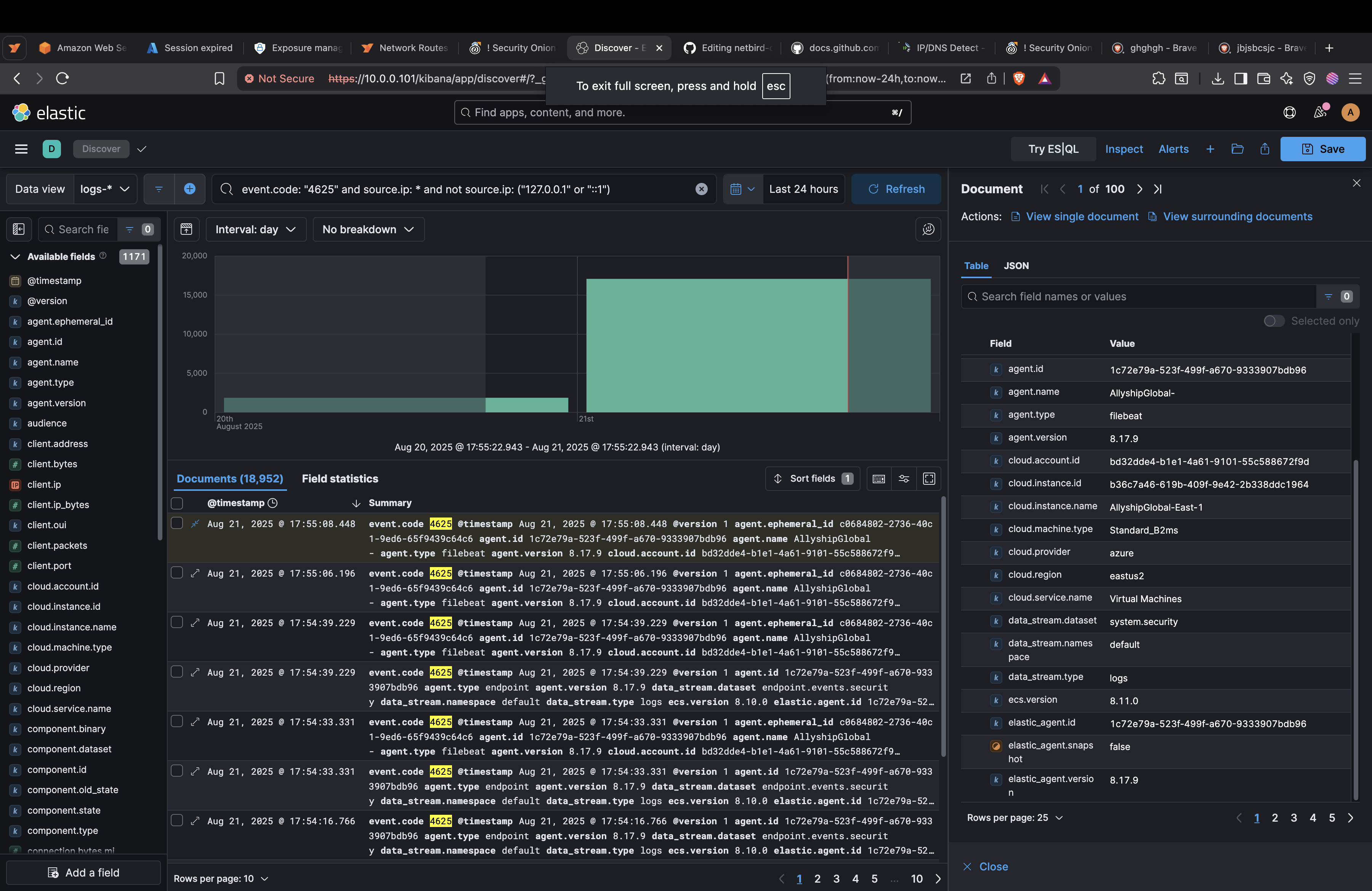Clear the query with the X icon
The height and width of the screenshot is (891, 1372).
(701, 189)
